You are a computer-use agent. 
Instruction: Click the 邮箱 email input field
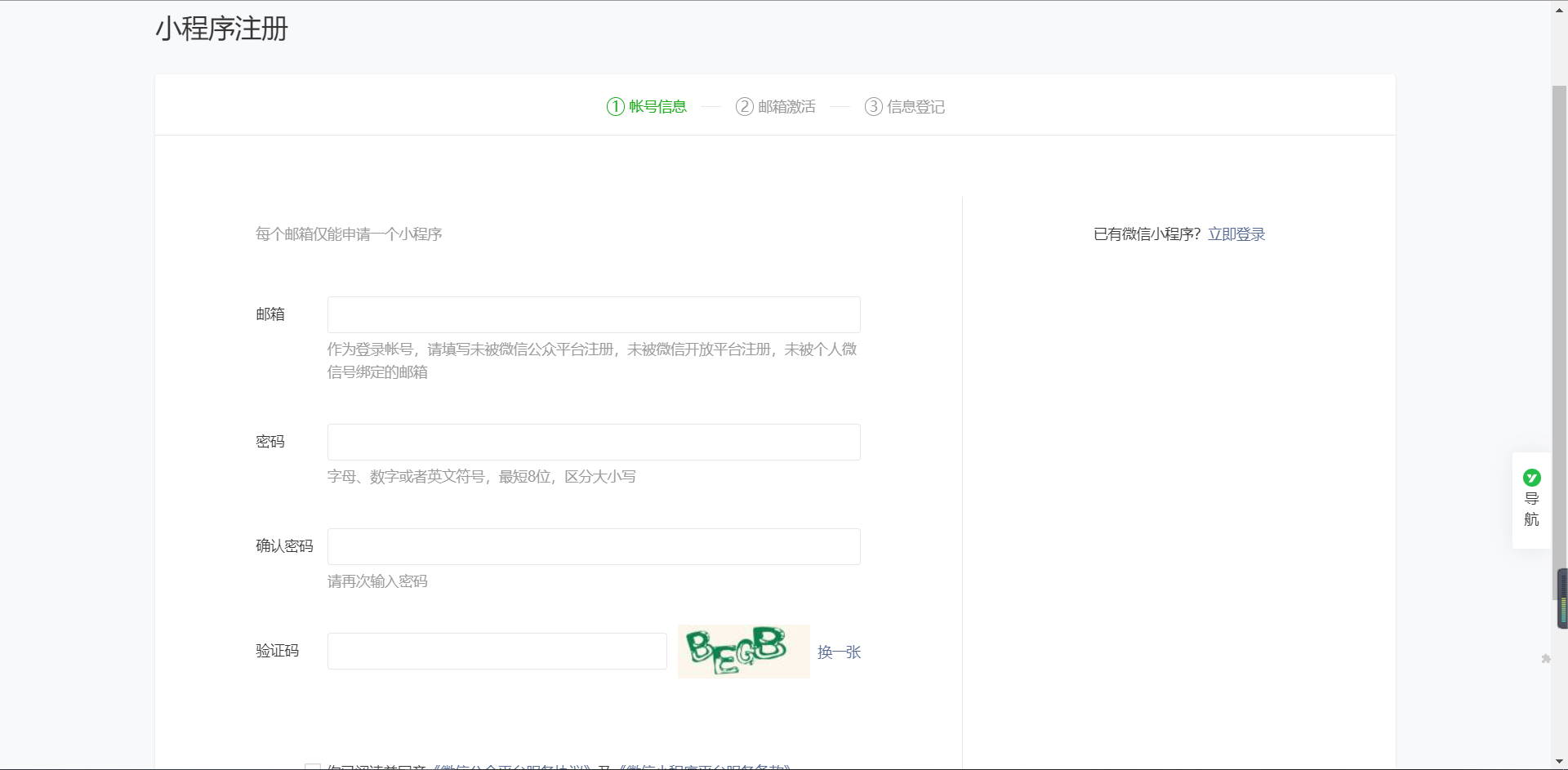click(594, 314)
